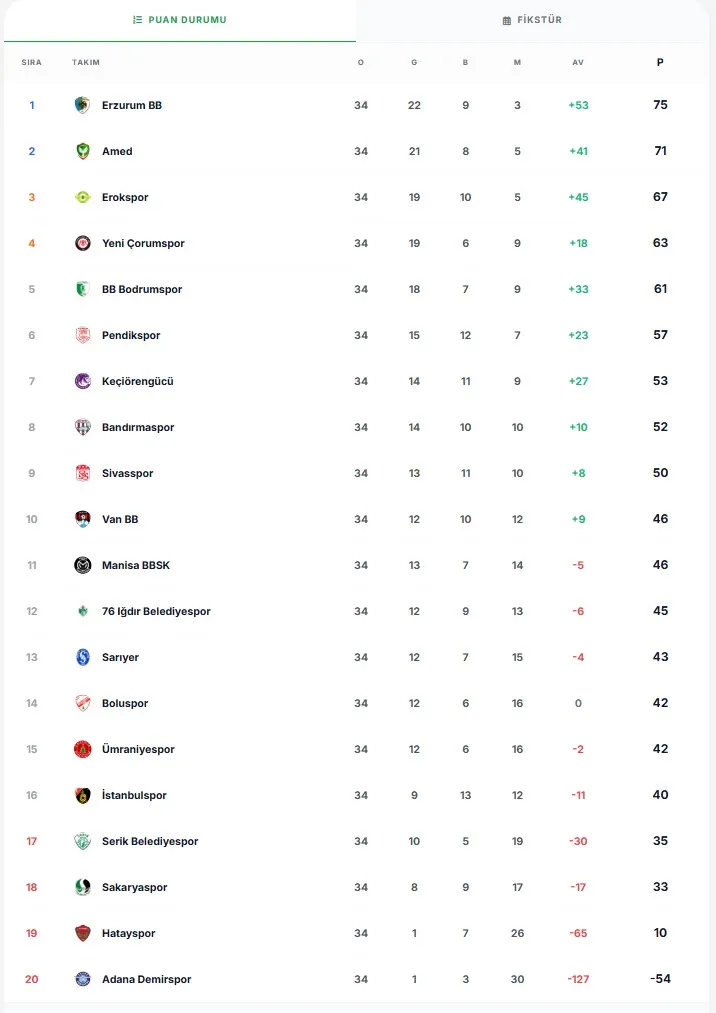Go to the Bandırmaspor team page
The image size is (716, 1013).
click(138, 427)
